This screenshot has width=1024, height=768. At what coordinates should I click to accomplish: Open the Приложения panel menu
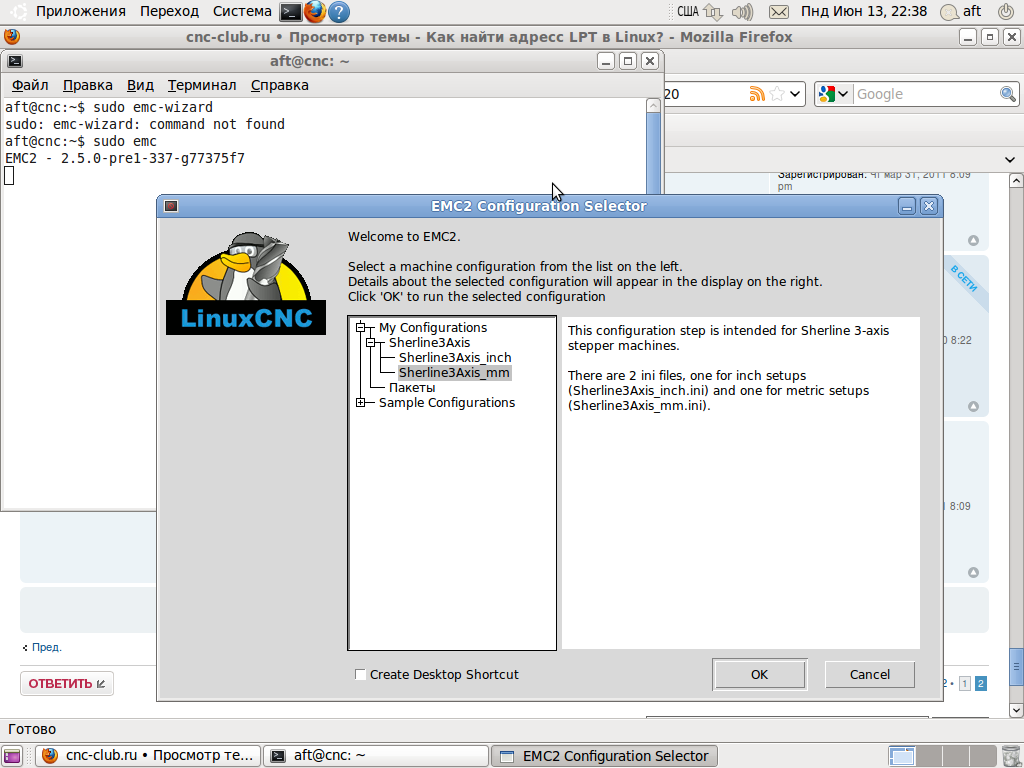pyautogui.click(x=80, y=11)
